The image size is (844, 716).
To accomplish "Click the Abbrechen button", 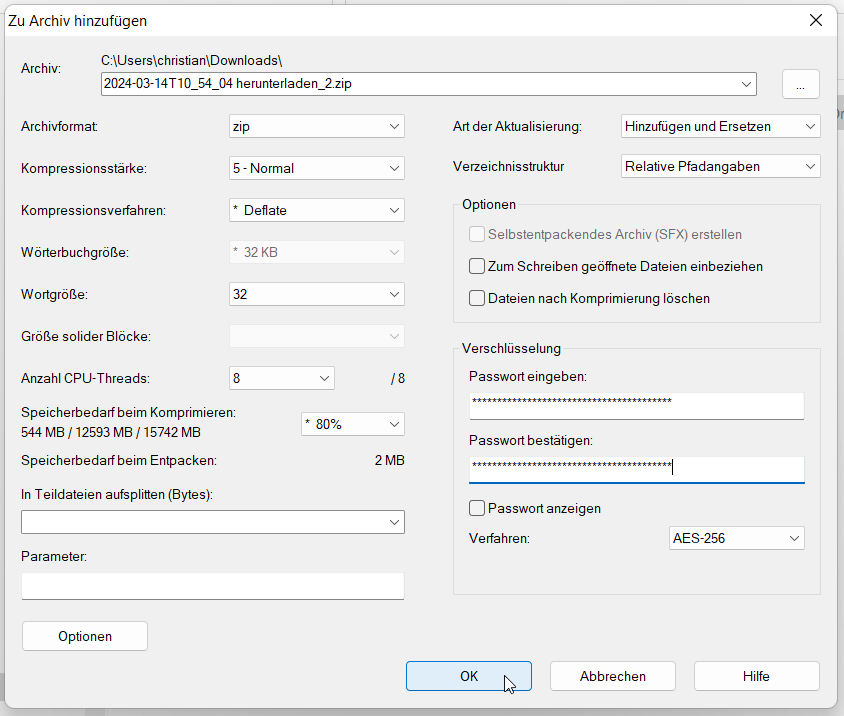I will pyautogui.click(x=613, y=676).
